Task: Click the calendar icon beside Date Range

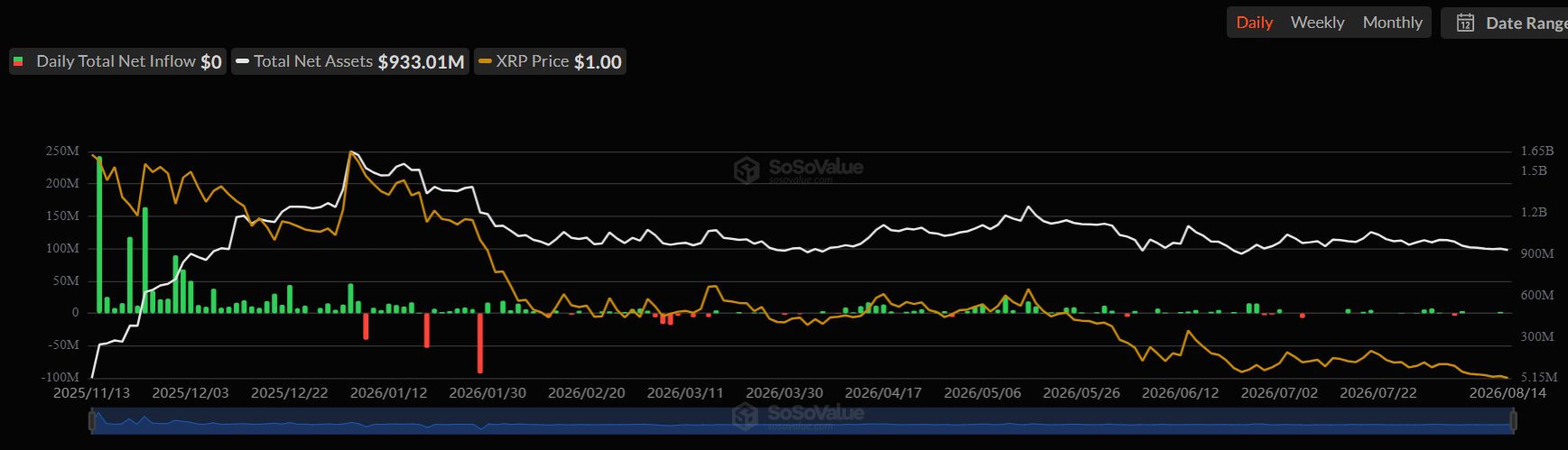Action: 1465,23
